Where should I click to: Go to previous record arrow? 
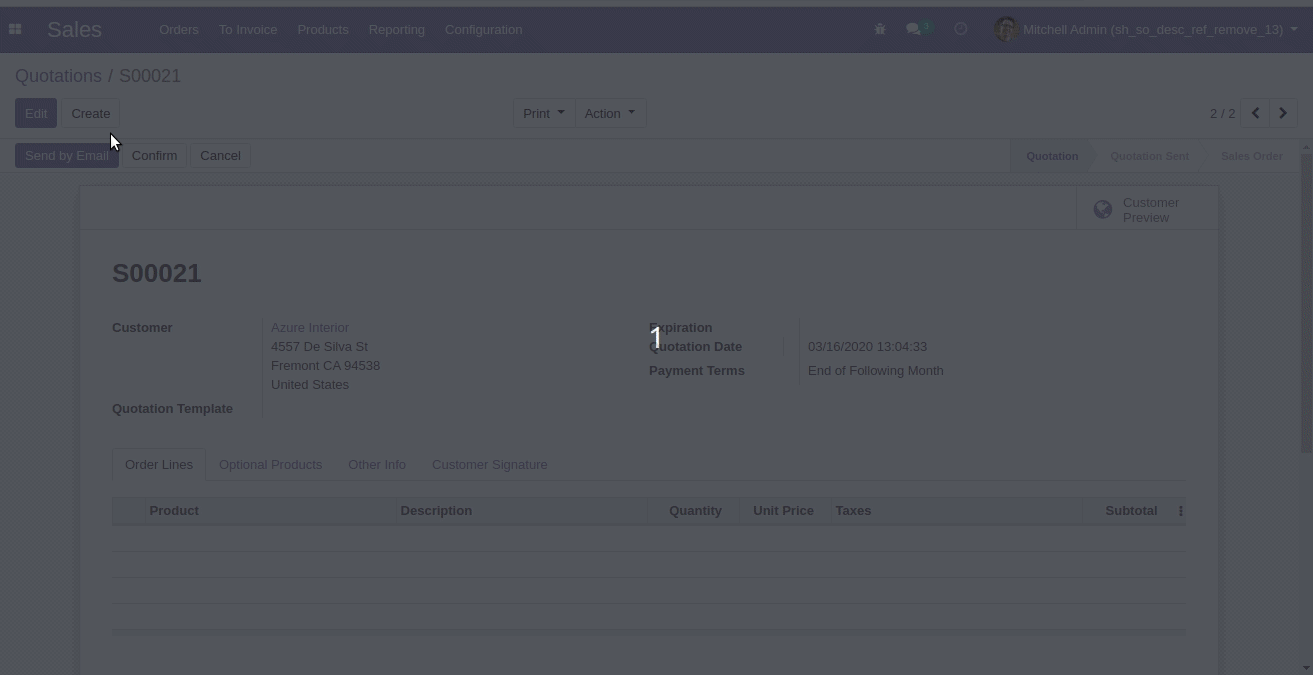(x=1255, y=113)
